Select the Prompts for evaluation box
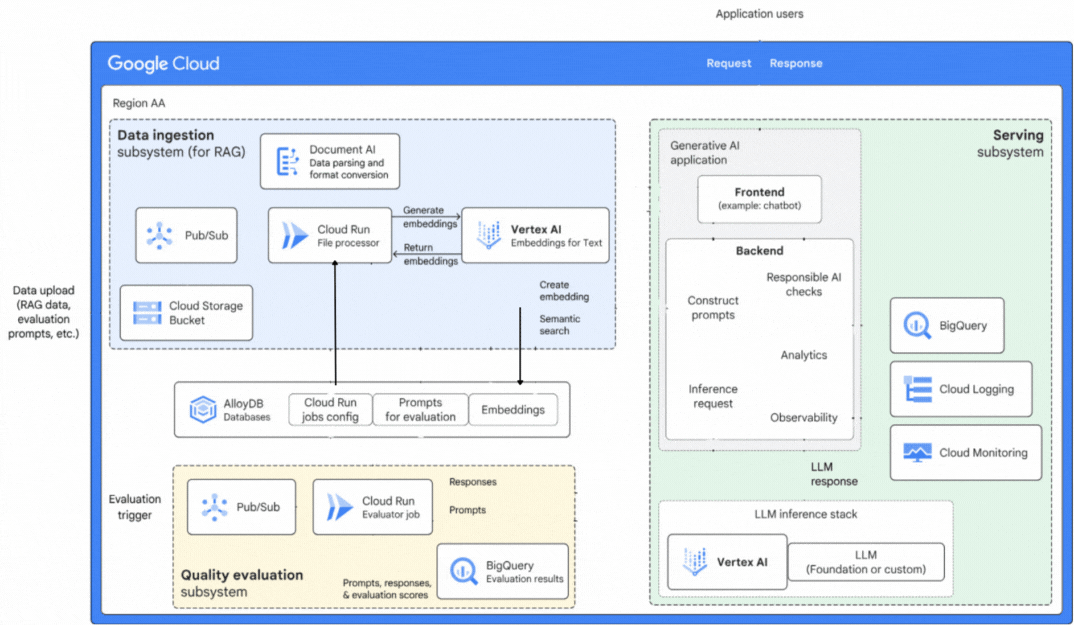The width and height of the screenshot is (1074, 625). click(x=420, y=410)
